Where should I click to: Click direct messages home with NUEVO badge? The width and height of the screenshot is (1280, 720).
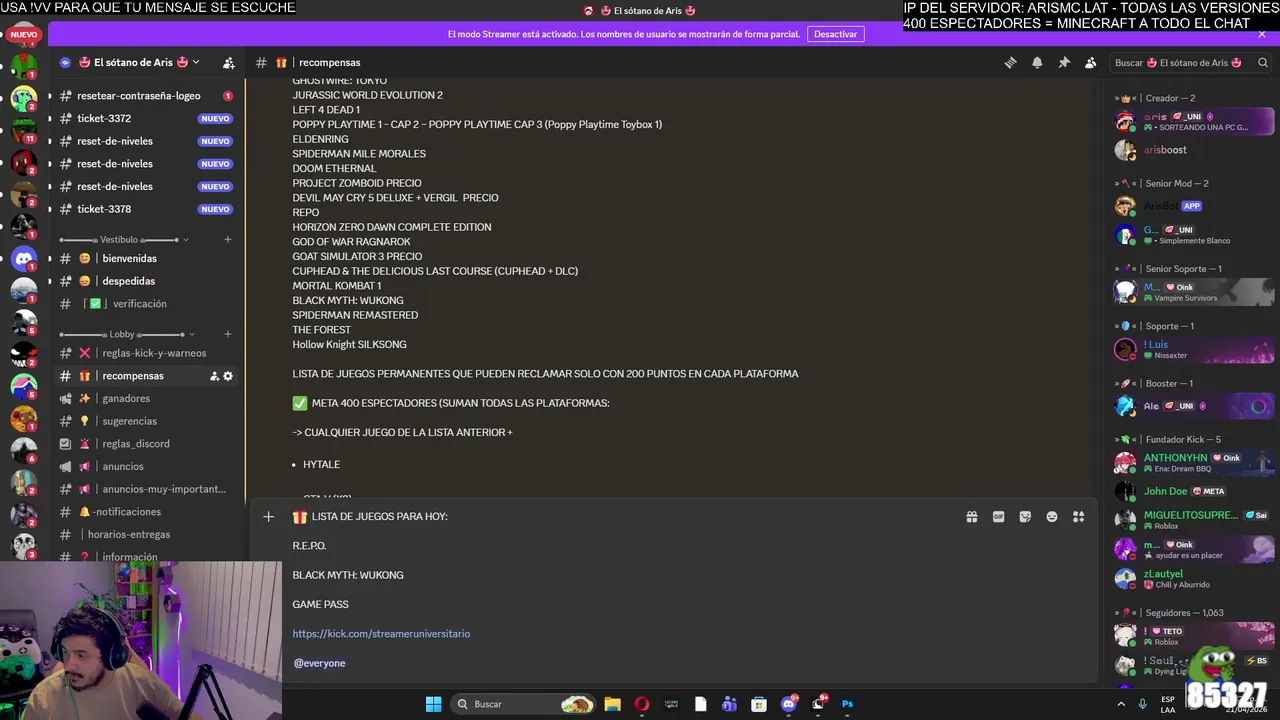click(x=24, y=37)
